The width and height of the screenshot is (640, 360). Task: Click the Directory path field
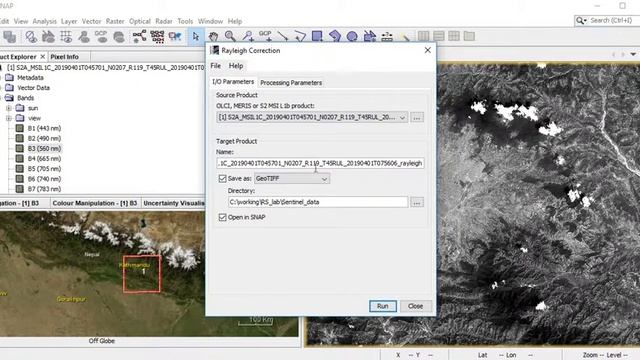(x=318, y=202)
